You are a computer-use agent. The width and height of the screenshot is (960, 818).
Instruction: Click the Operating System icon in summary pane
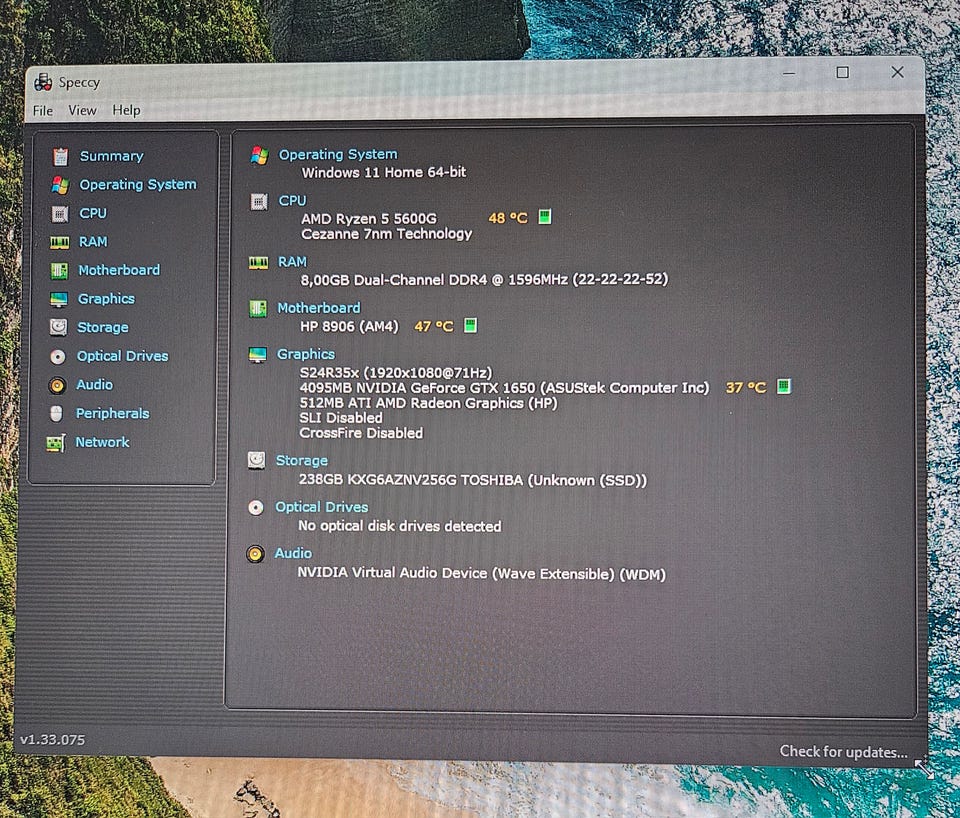click(260, 156)
